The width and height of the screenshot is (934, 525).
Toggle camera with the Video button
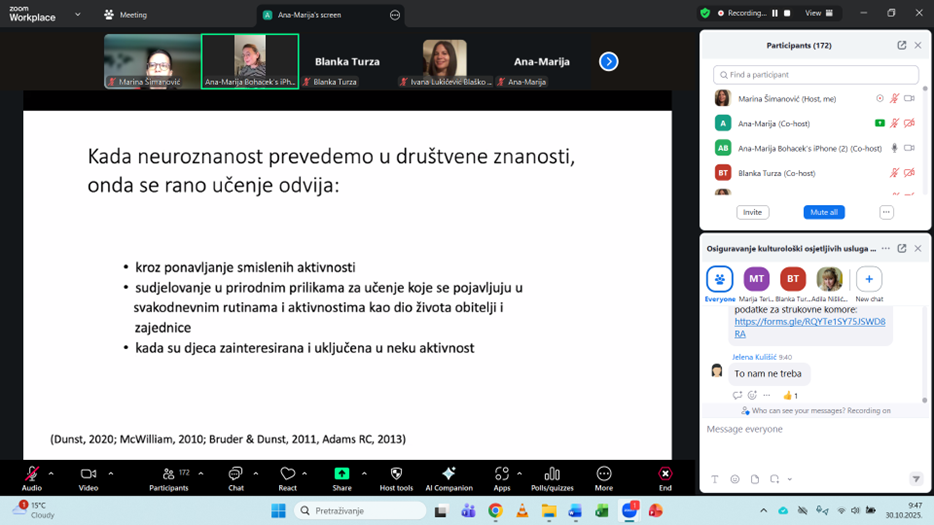[x=88, y=474]
